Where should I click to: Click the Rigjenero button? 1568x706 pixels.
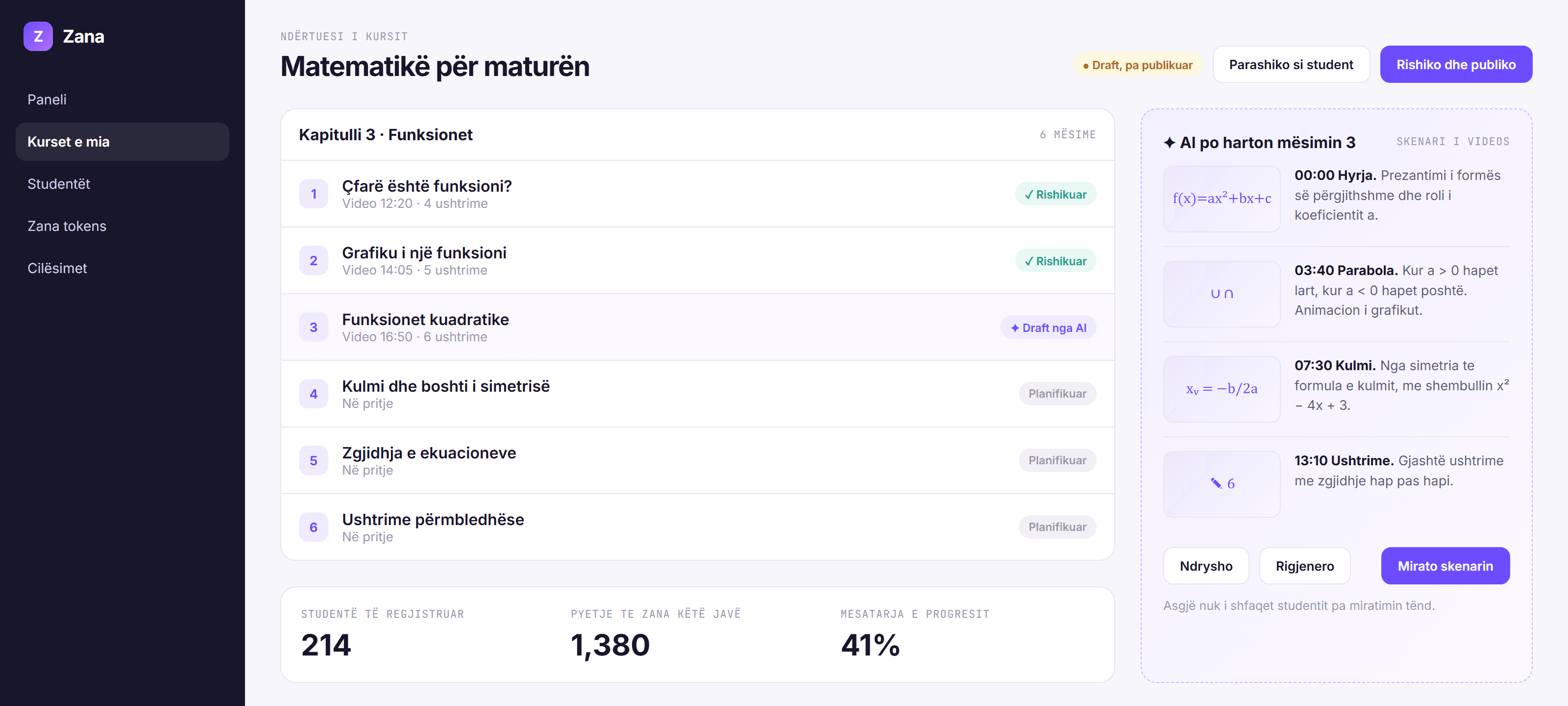tap(1304, 566)
